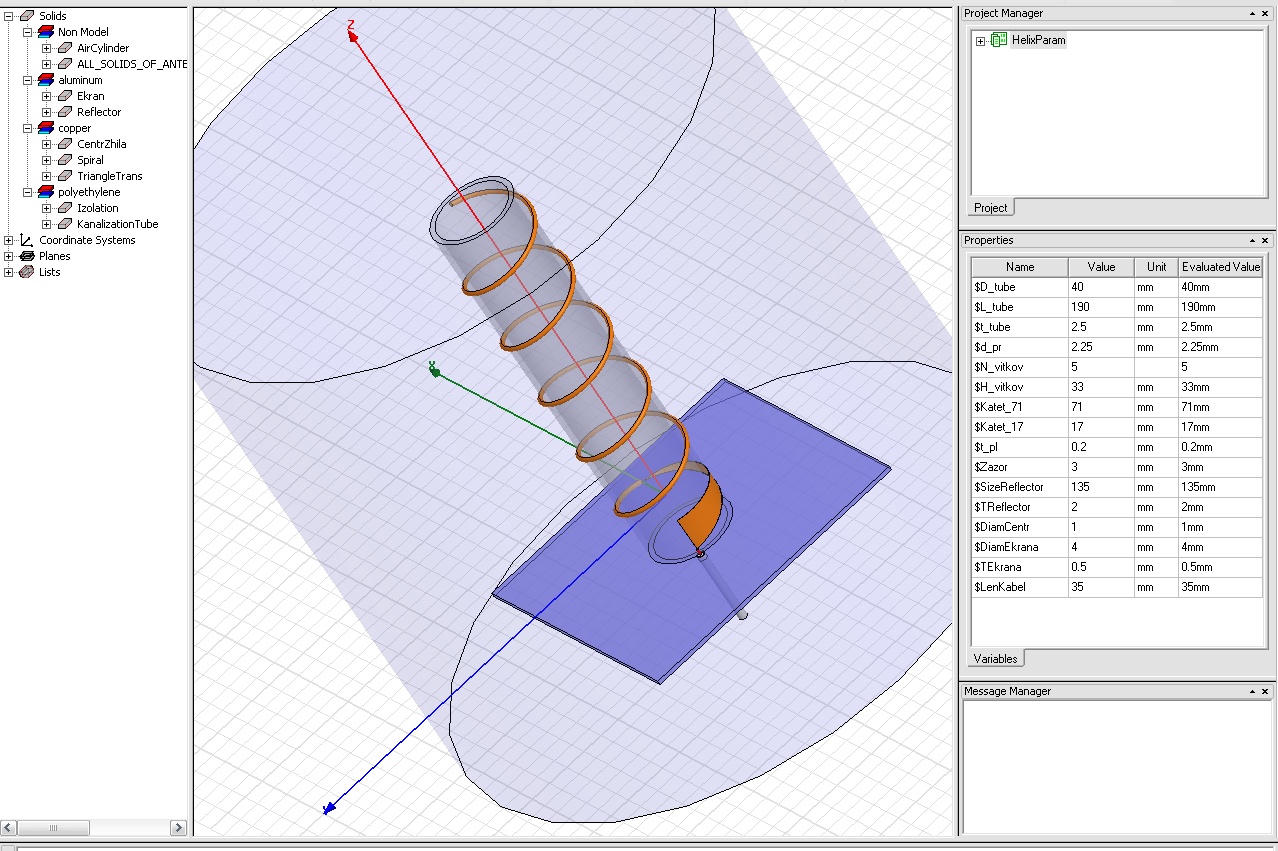Screen dimensions: 1278x851
Task: Click the aluminum material layer icon
Action: tap(46, 80)
